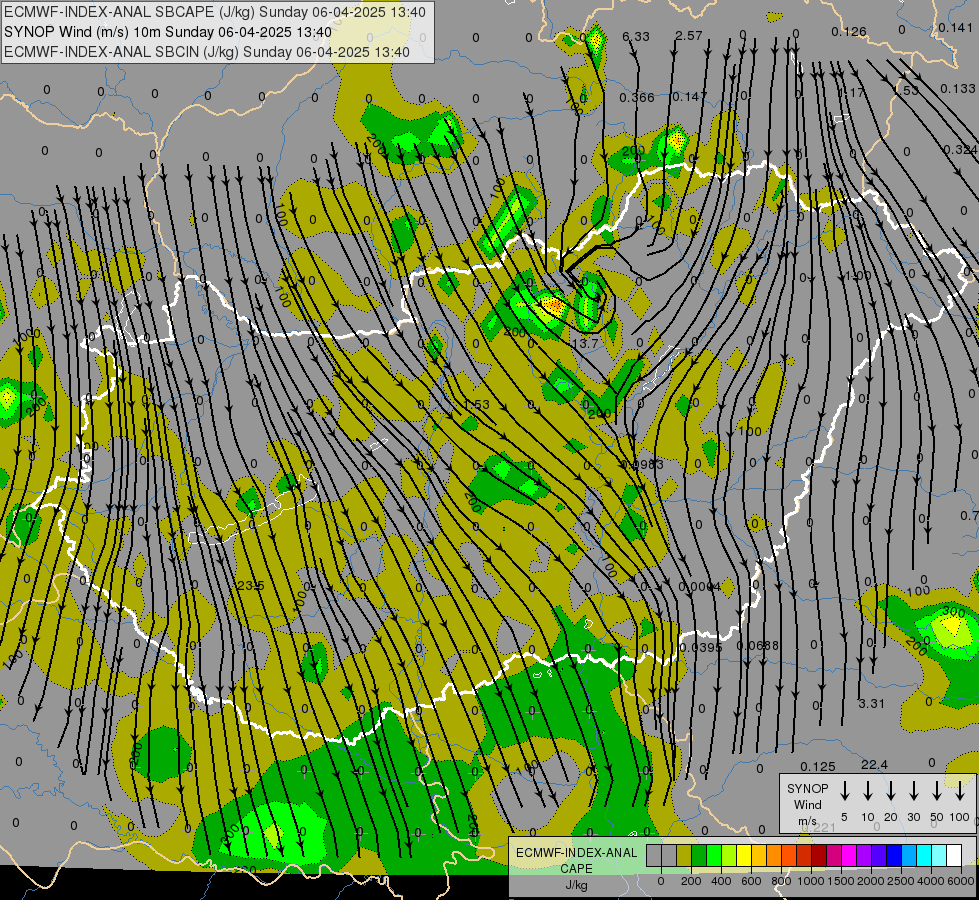979x900 pixels.
Task: Pick the white CAPE swatch
Action: click(x=954, y=855)
